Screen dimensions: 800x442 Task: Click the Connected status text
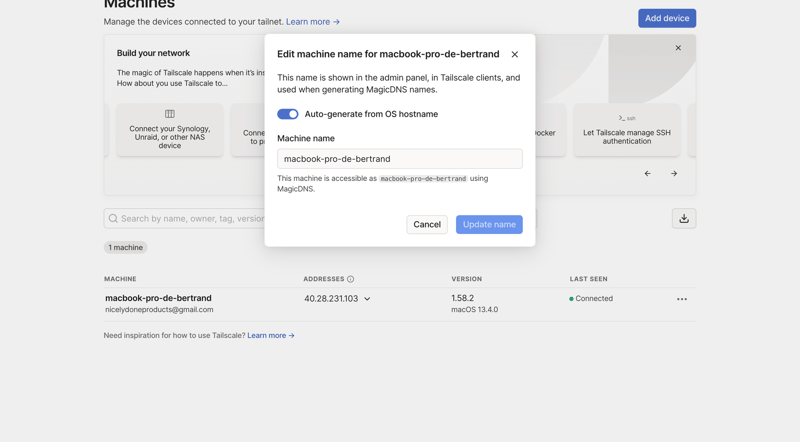click(x=594, y=299)
